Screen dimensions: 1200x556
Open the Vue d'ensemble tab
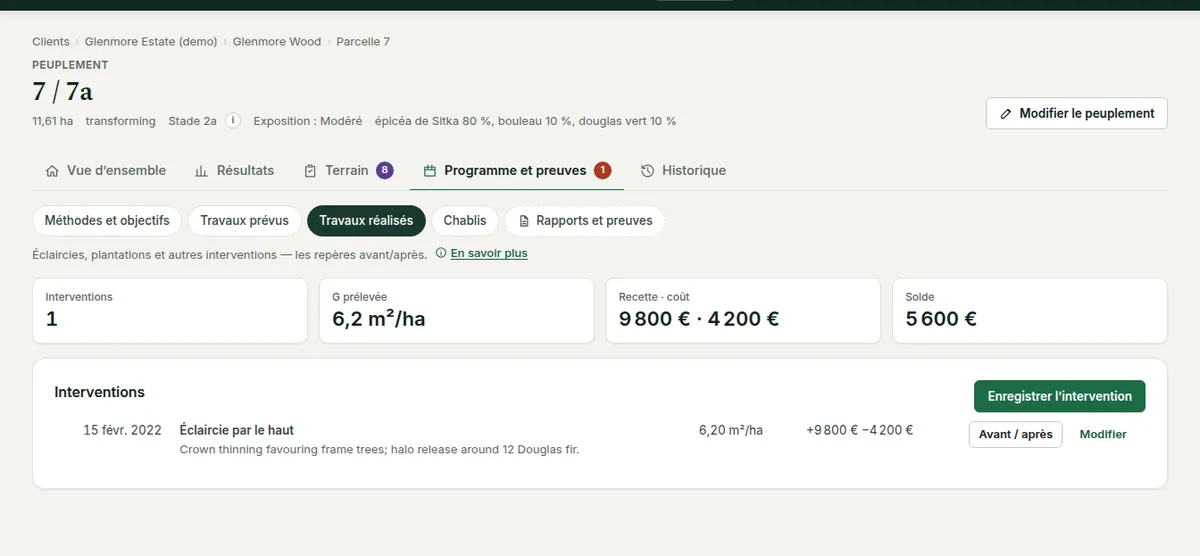tap(106, 171)
